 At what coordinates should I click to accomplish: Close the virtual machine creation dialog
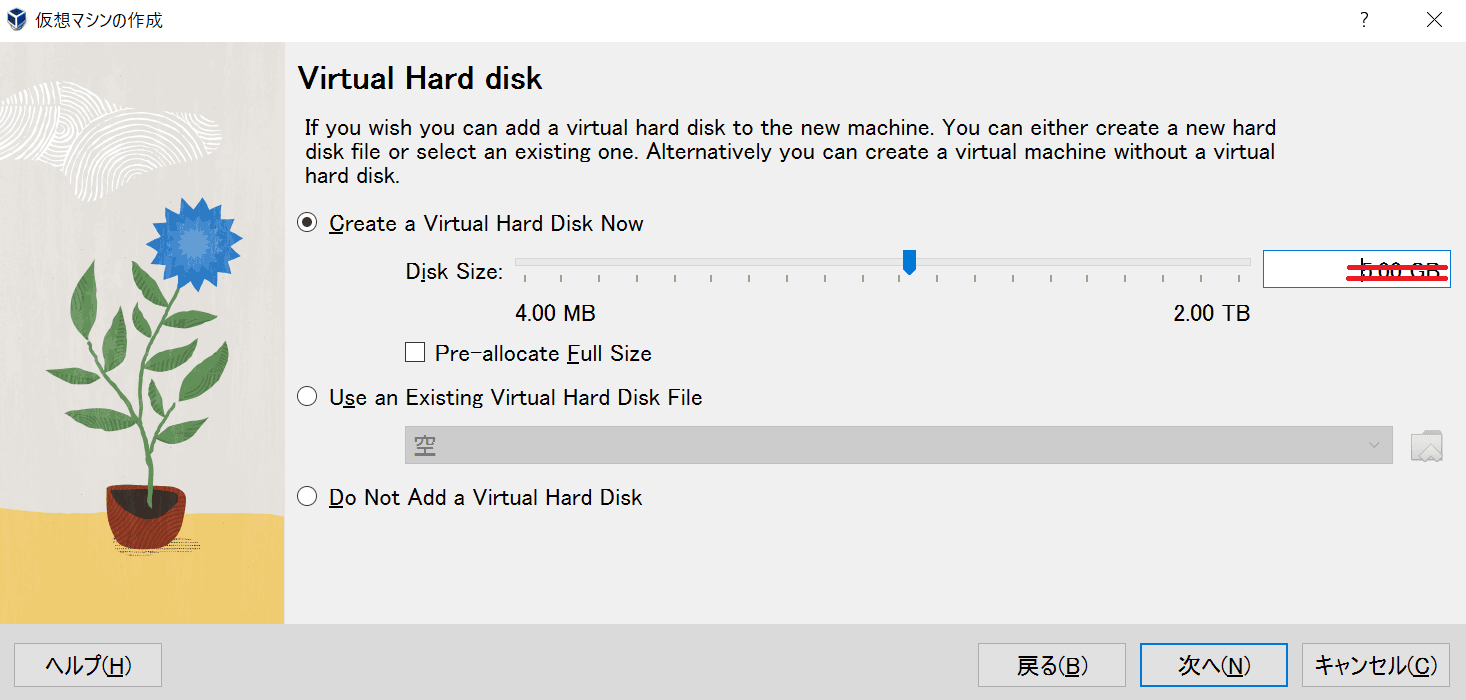click(1434, 20)
